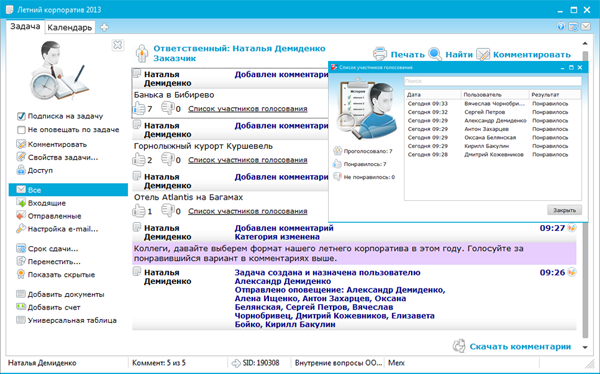Click thumbs-down for Банька в Бибирево
This screenshot has height=374, width=600.
point(168,108)
